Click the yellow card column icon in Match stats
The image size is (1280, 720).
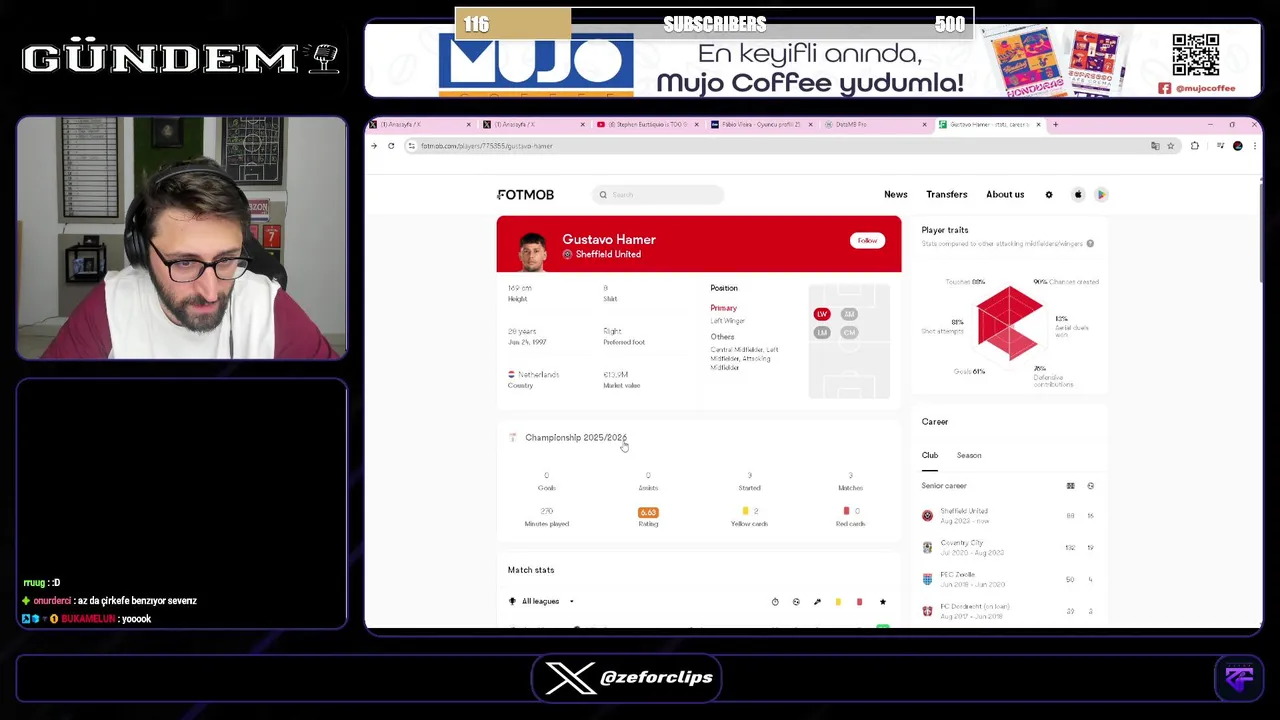(x=838, y=602)
